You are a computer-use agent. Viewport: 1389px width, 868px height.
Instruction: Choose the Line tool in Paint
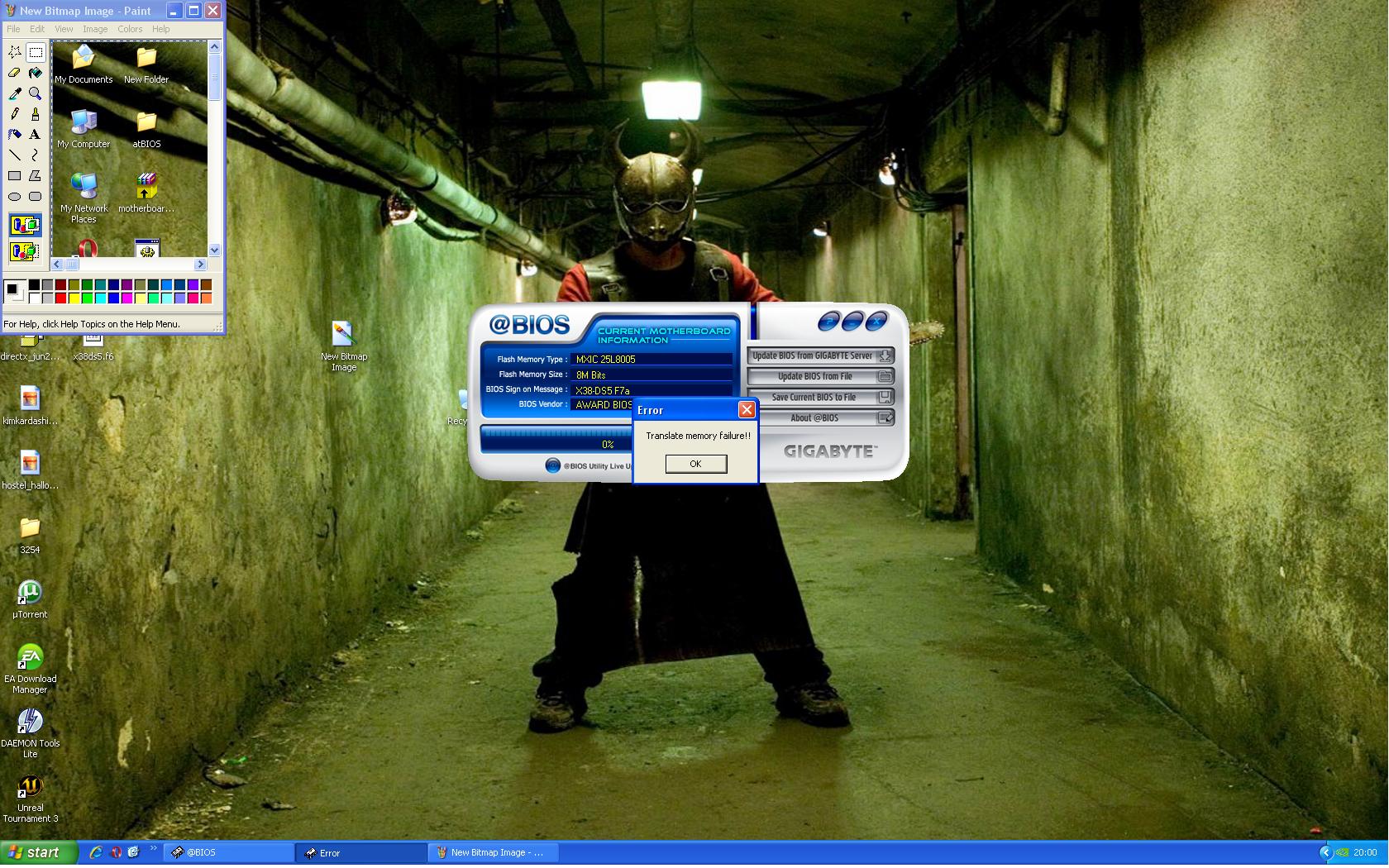point(15,155)
